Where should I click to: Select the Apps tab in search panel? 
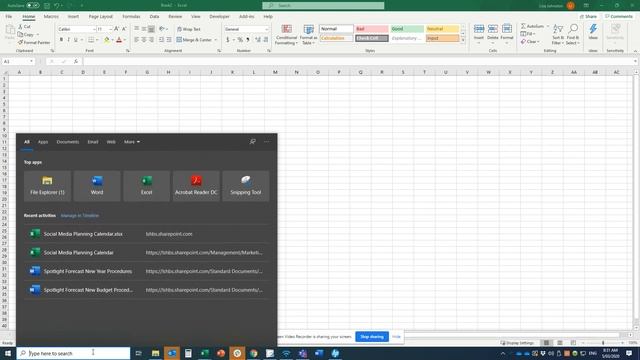(43, 142)
